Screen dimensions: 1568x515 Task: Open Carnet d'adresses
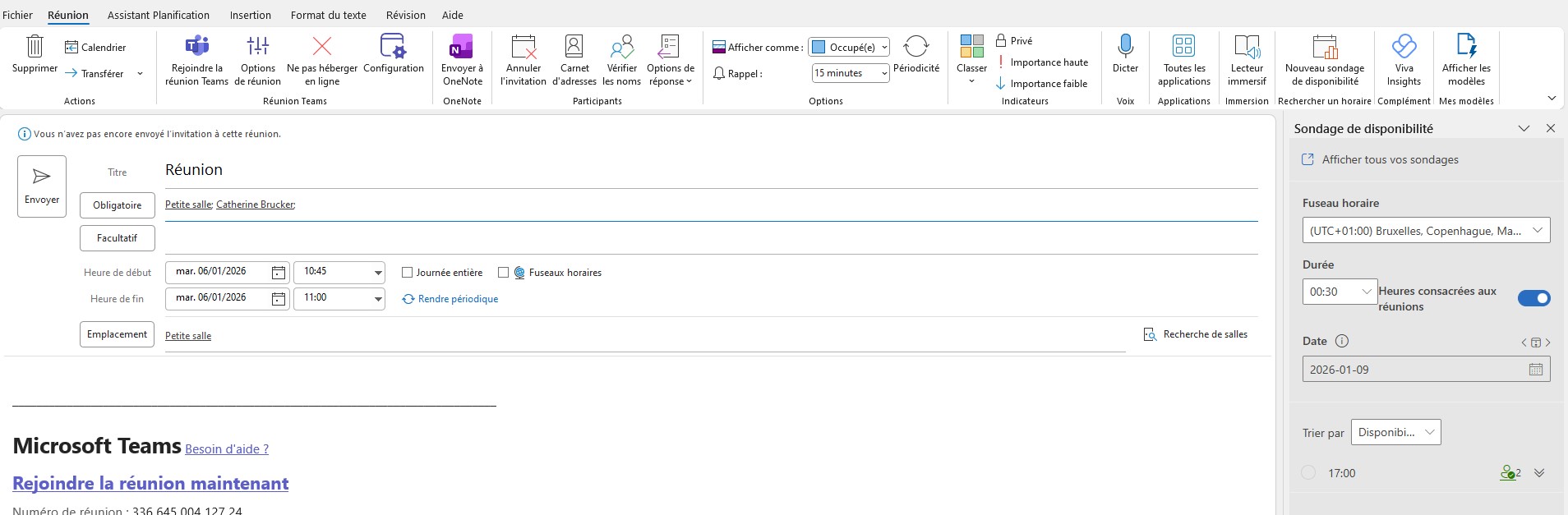pos(574,60)
